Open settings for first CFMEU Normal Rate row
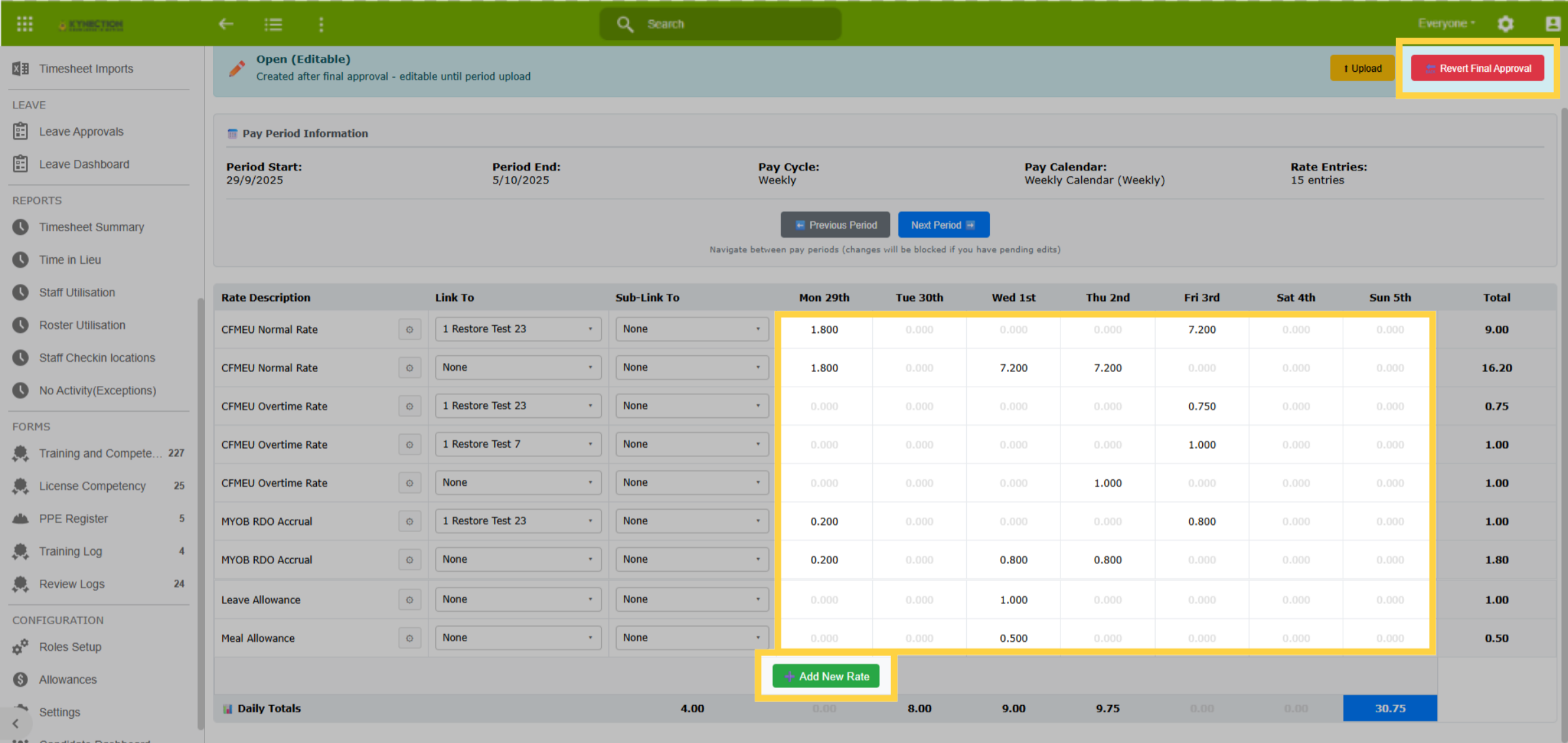 click(410, 329)
